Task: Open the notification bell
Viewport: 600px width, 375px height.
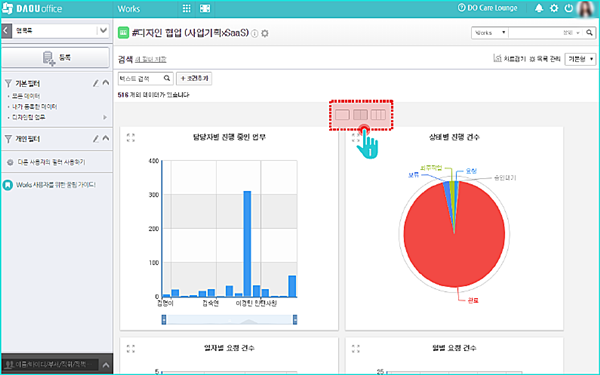Action: coord(539,8)
